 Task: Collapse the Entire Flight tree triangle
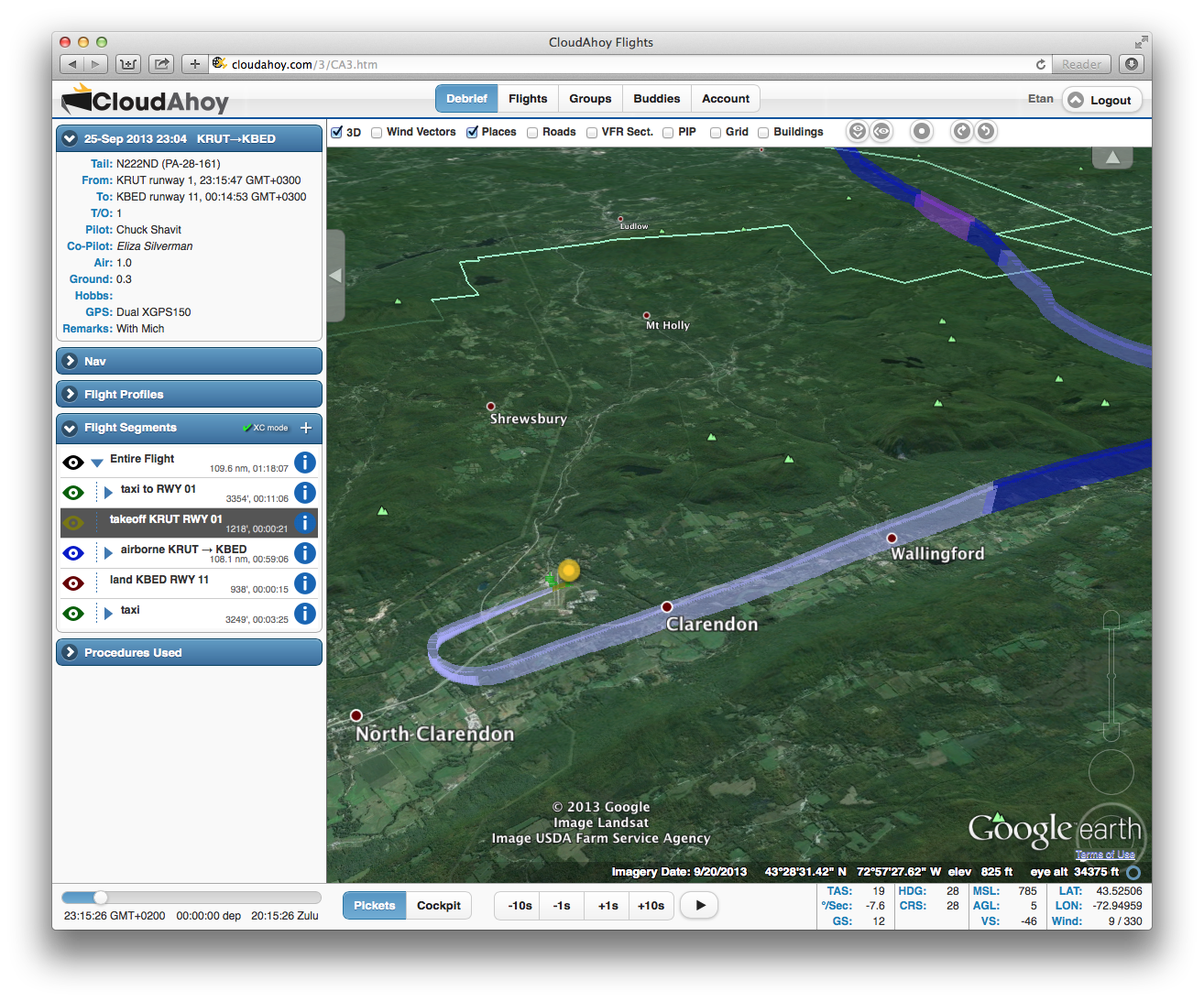97,463
